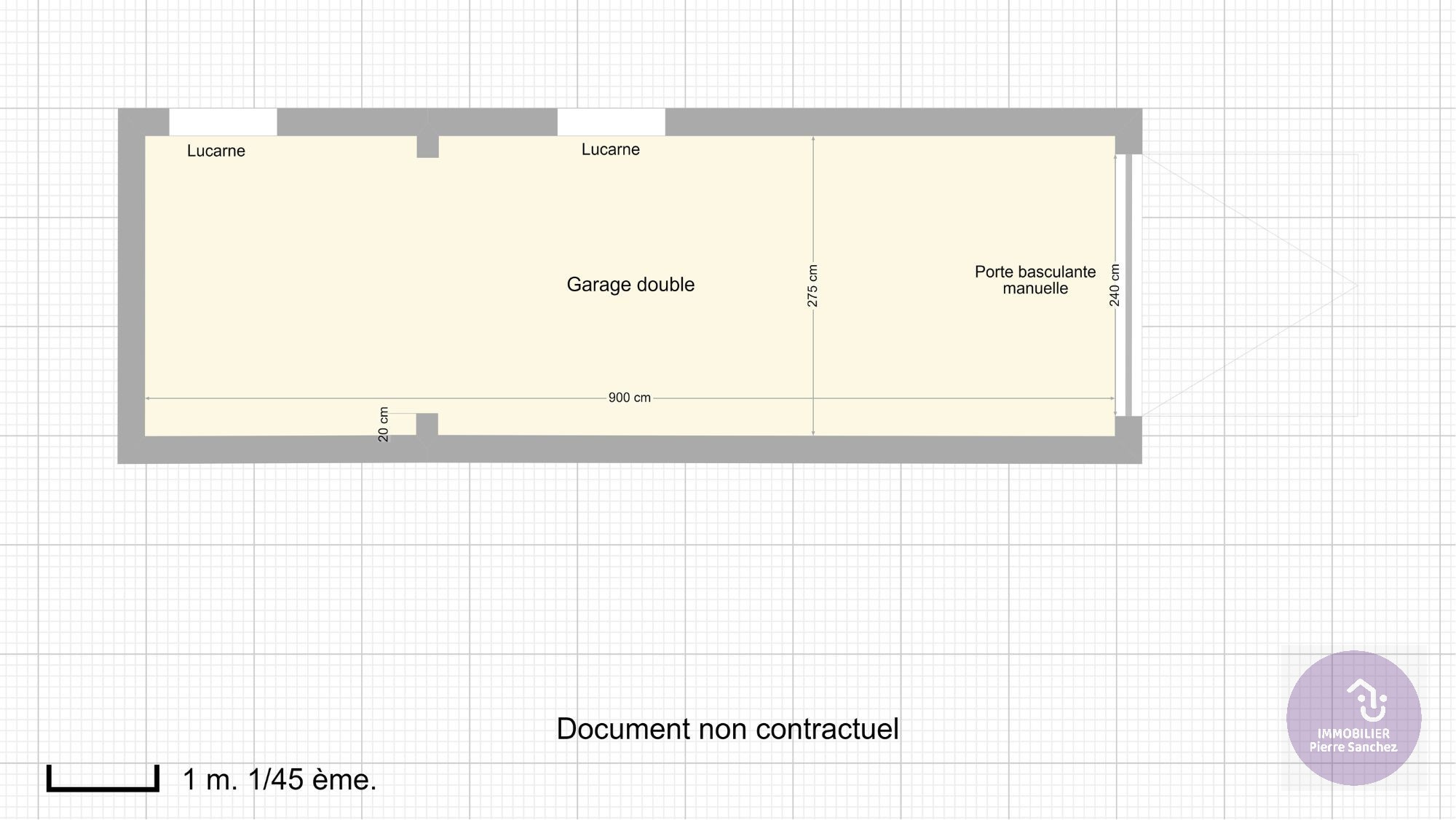Click the '240 cm' door dimension

click(x=1115, y=285)
